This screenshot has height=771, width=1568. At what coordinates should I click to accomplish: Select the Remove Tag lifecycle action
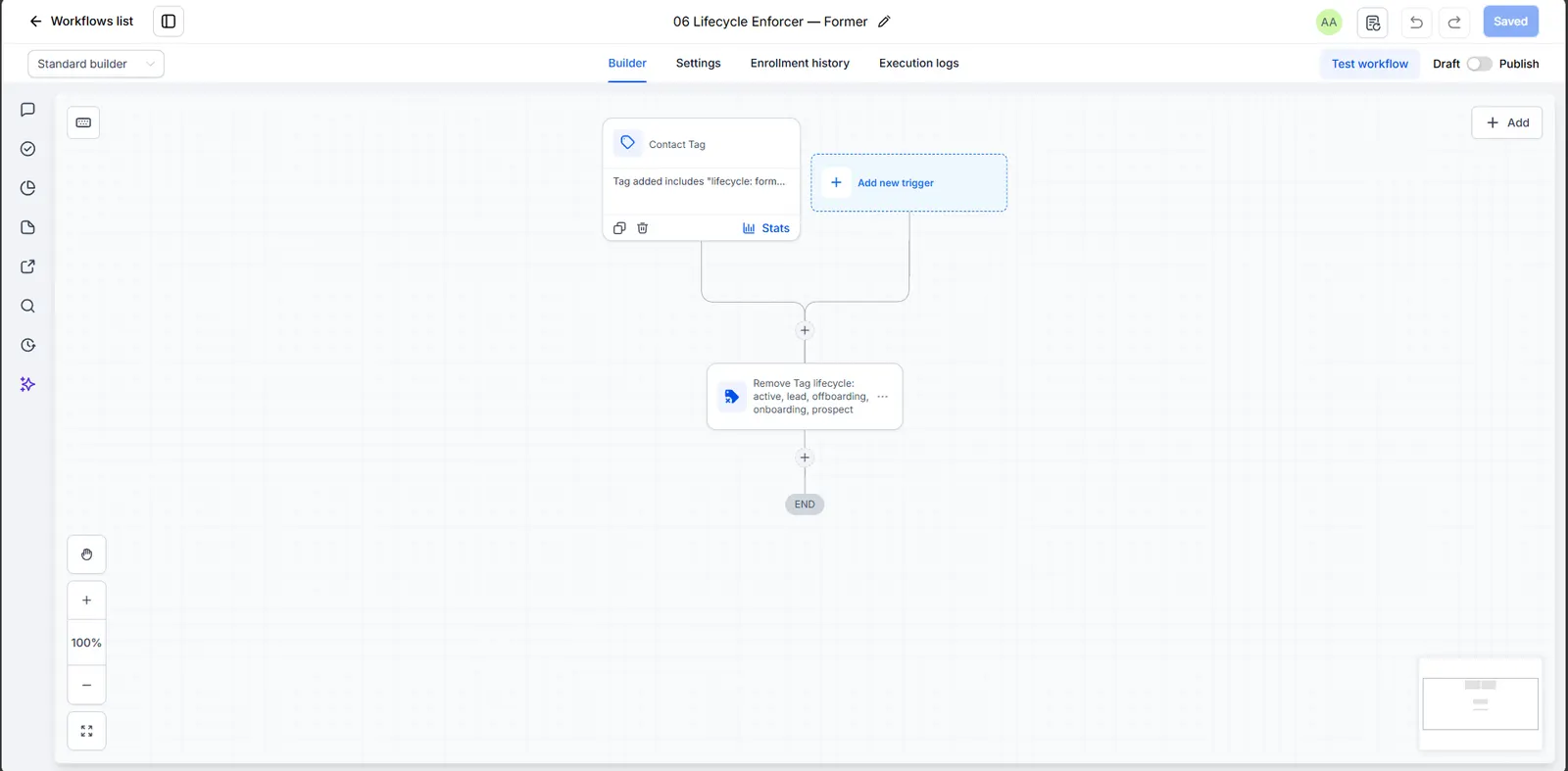tap(805, 397)
